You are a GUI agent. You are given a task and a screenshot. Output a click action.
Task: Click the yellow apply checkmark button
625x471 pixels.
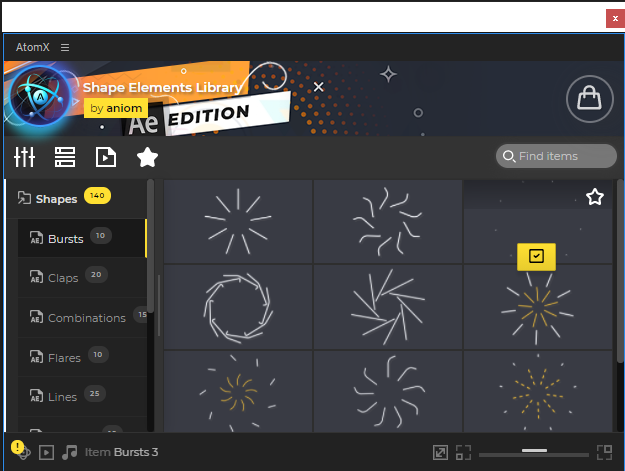tap(536, 257)
